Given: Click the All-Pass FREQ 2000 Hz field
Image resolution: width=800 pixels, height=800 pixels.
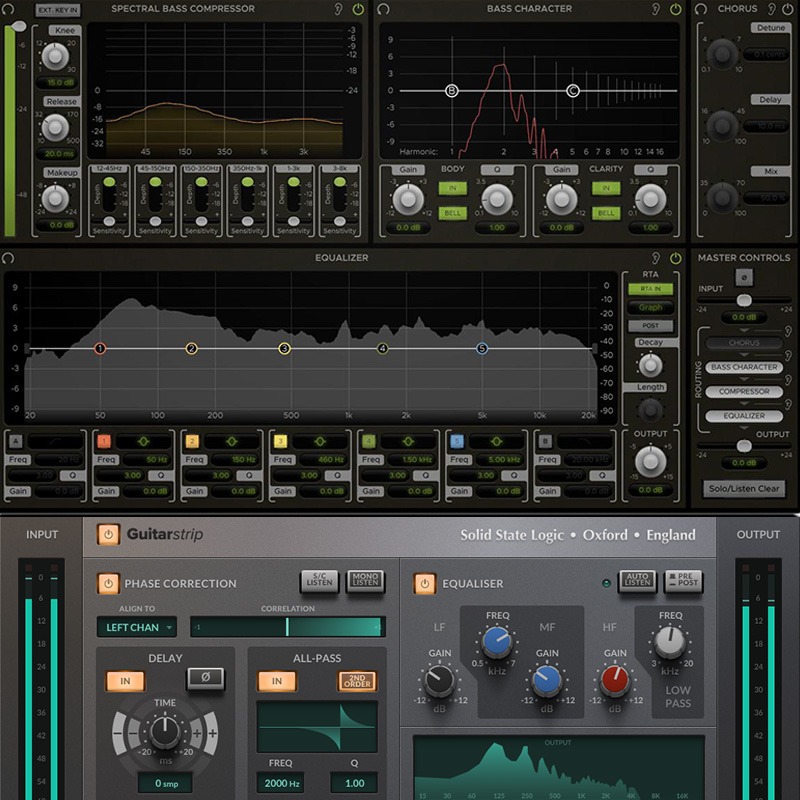Looking at the screenshot, I should [x=281, y=783].
